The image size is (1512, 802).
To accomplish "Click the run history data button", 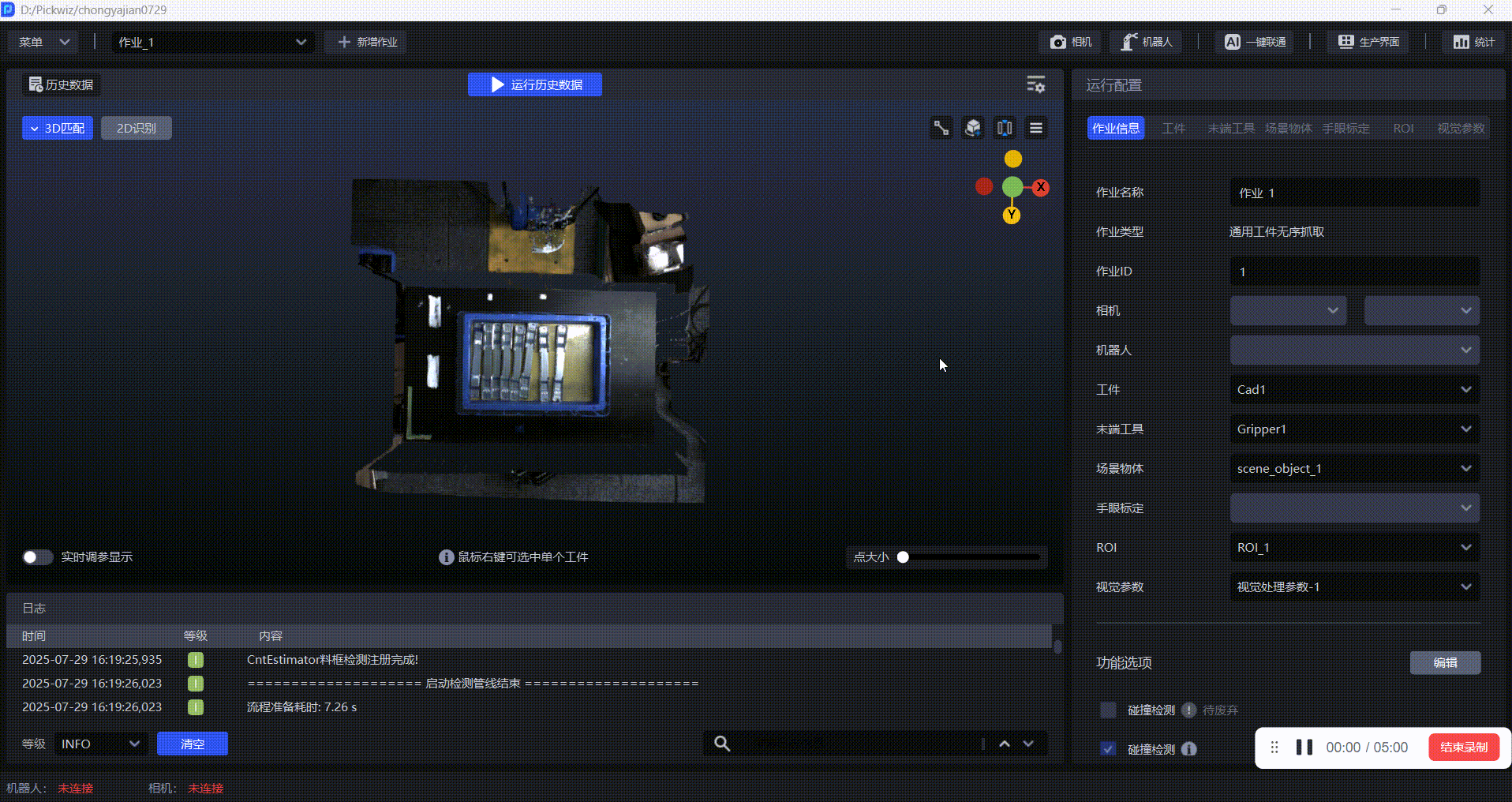I will coord(535,84).
